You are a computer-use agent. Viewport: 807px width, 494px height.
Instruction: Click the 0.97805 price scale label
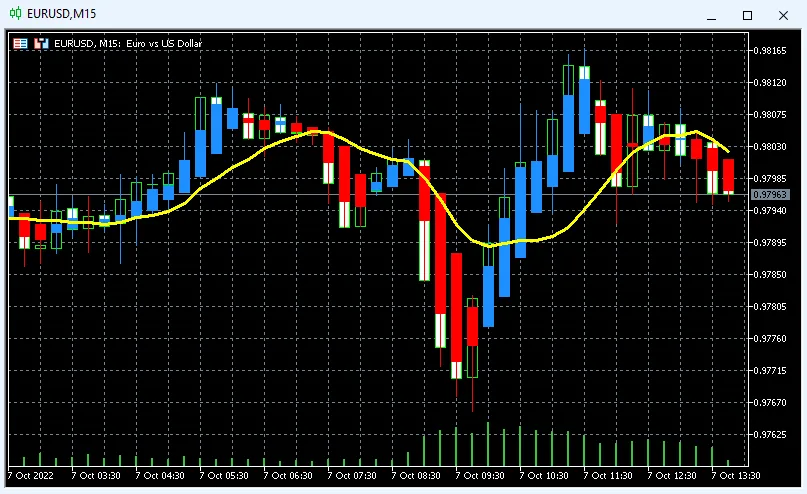point(770,306)
